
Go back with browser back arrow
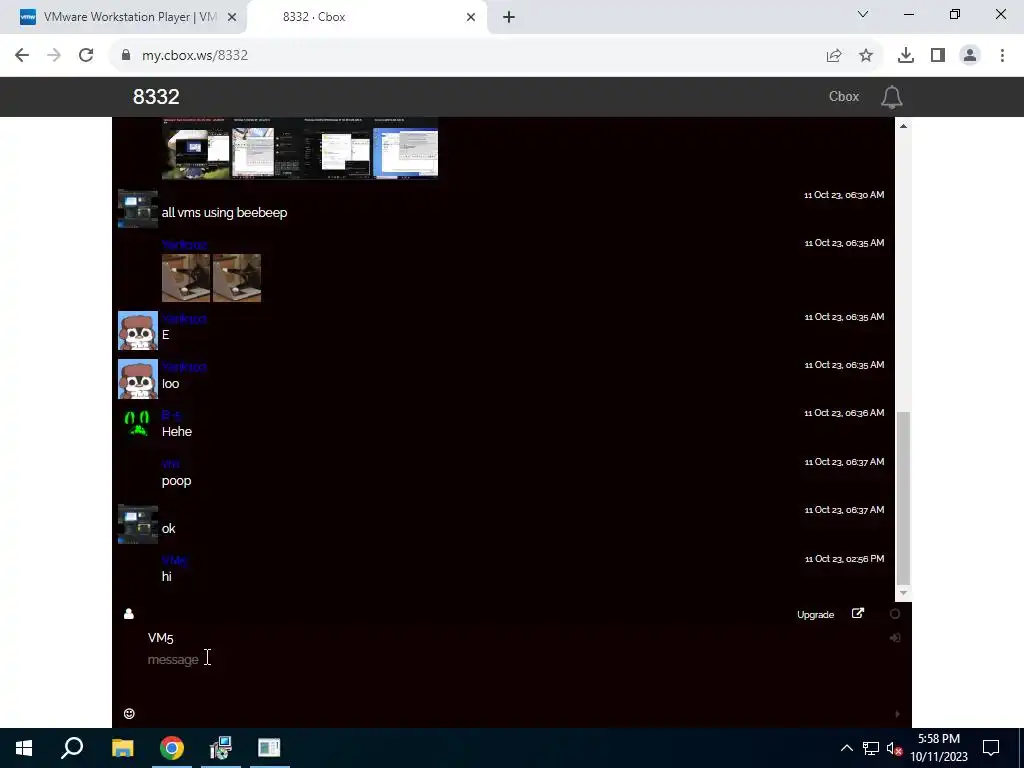(x=22, y=55)
